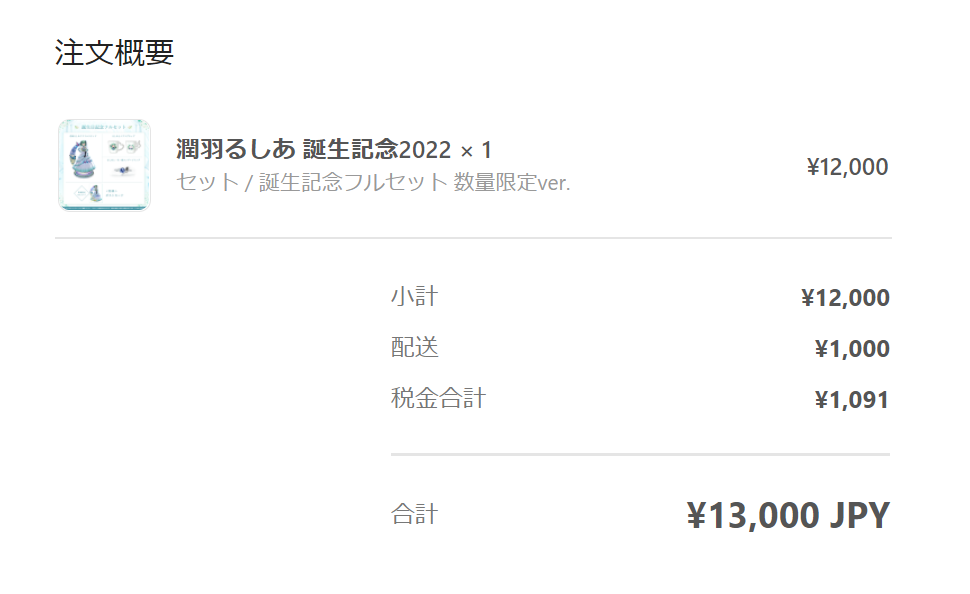Click the JPY currency code
Viewport: 970px width, 594px height.
[859, 516]
